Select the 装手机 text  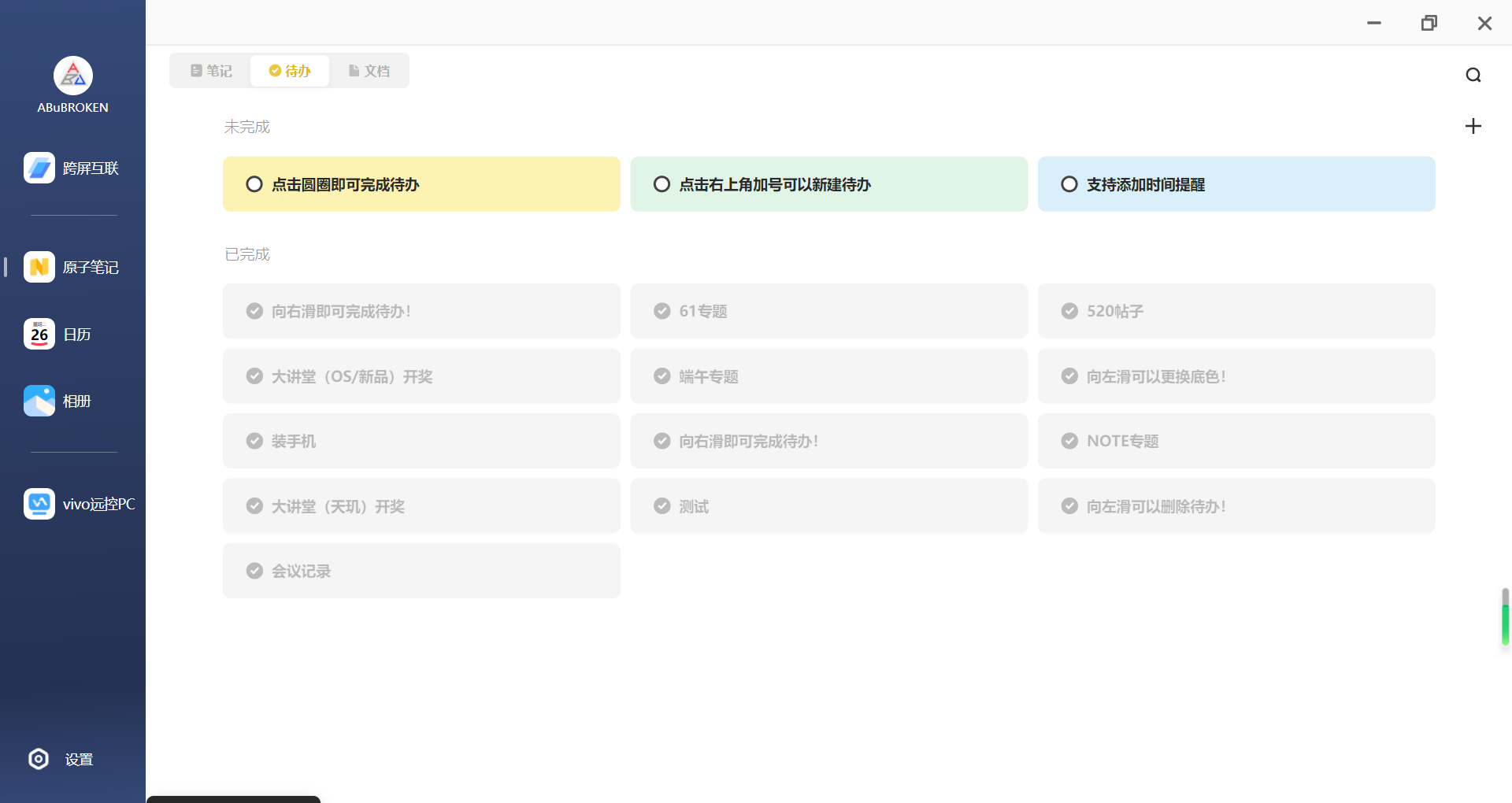click(x=294, y=441)
